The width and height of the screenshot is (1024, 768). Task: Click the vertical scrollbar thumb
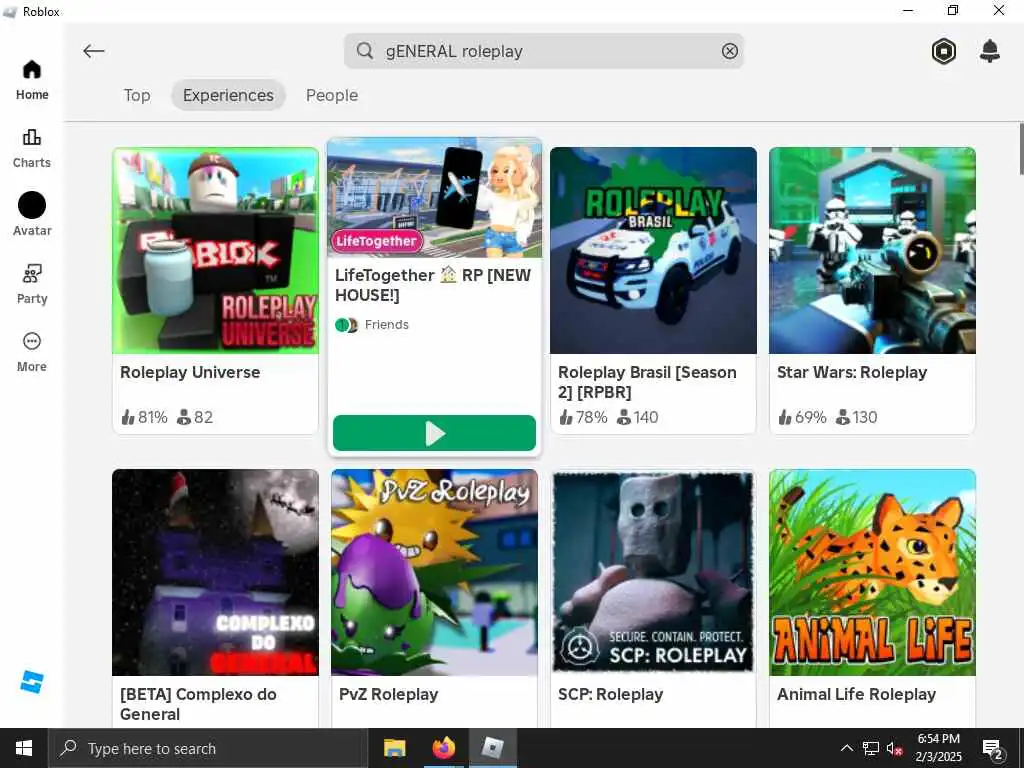click(x=1021, y=148)
